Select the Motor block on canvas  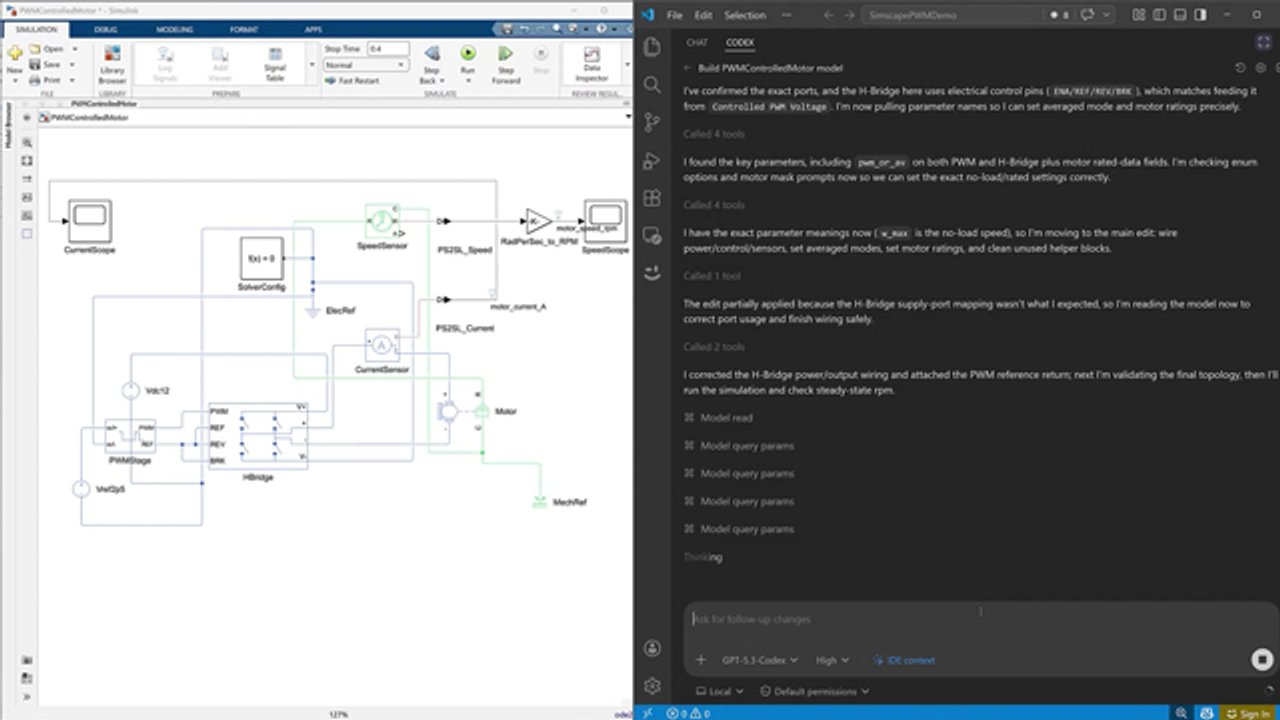(x=481, y=412)
